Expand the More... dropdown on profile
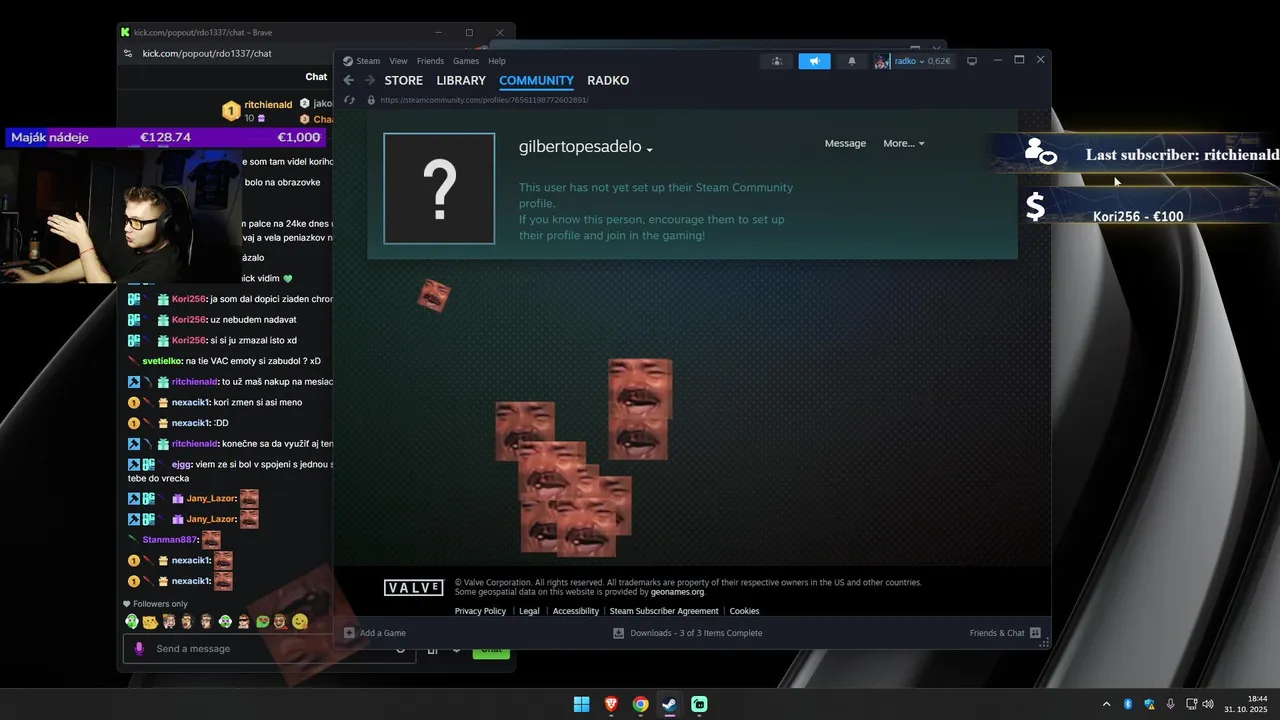This screenshot has height=720, width=1280. pyautogui.click(x=904, y=143)
